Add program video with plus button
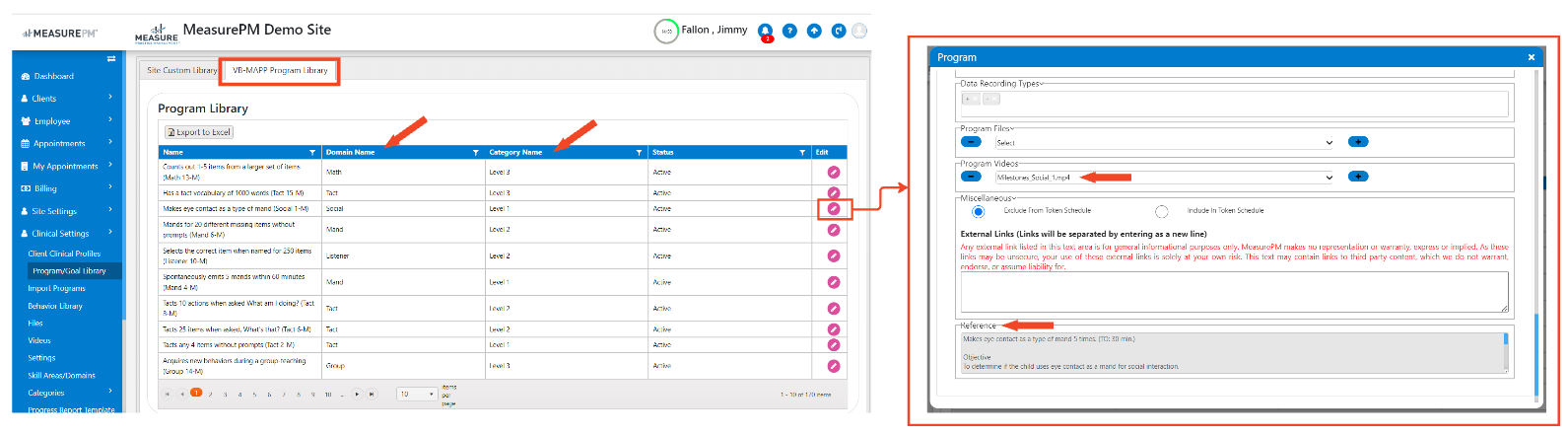 pyautogui.click(x=1358, y=177)
